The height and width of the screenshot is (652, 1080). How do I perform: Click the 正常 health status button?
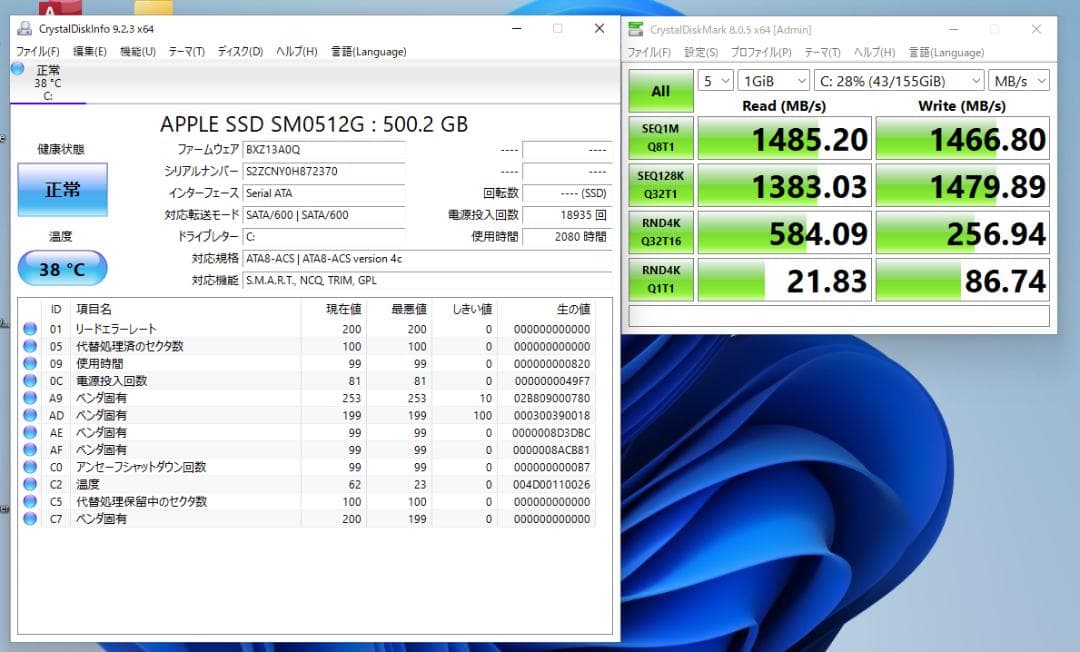62,189
